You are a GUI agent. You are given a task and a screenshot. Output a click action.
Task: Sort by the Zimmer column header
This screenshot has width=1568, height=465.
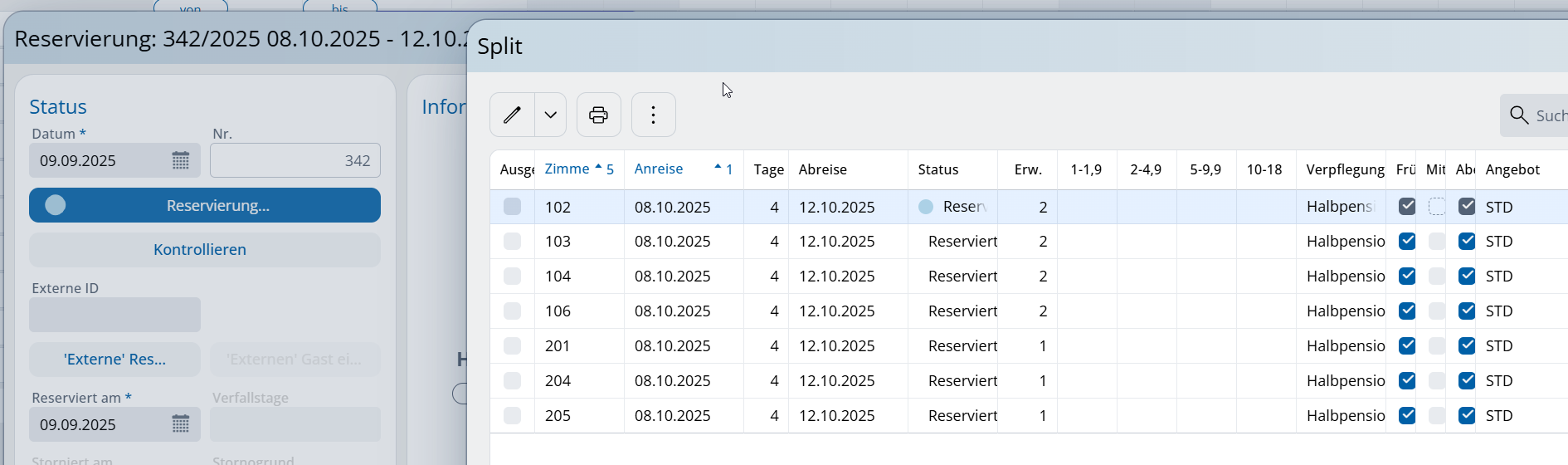coord(567,169)
